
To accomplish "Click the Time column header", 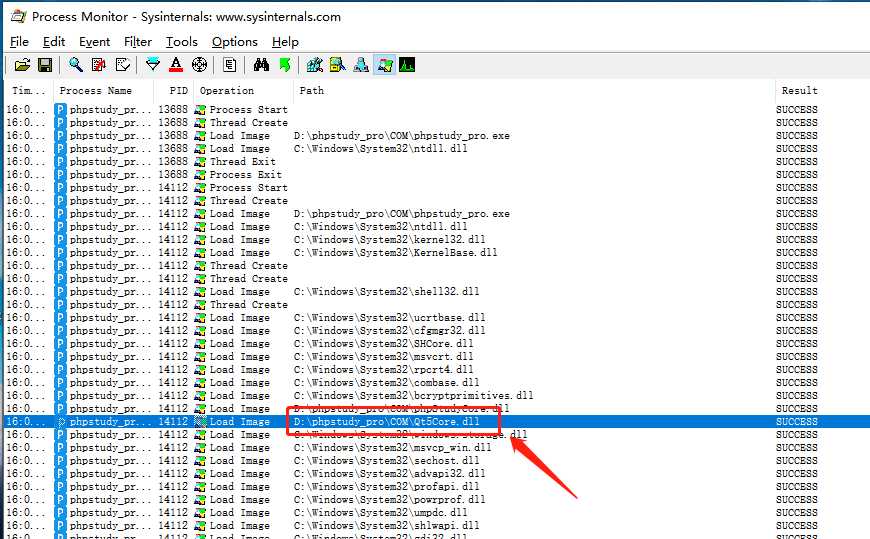I will pyautogui.click(x=28, y=90).
